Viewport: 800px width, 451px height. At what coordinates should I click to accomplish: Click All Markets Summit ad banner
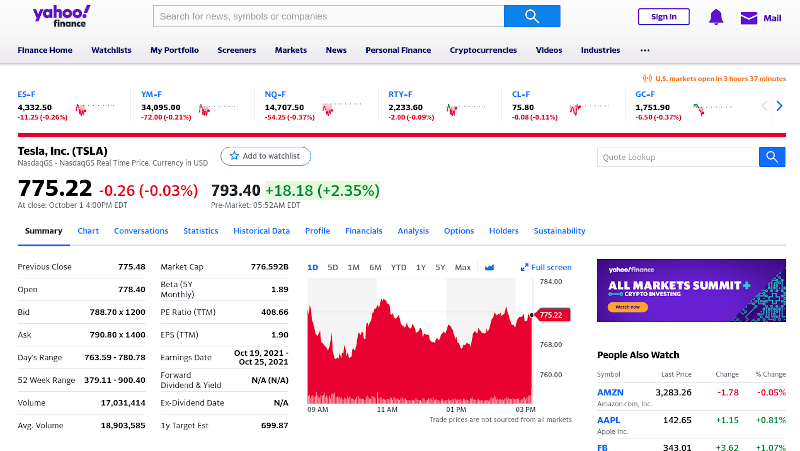[x=691, y=290]
